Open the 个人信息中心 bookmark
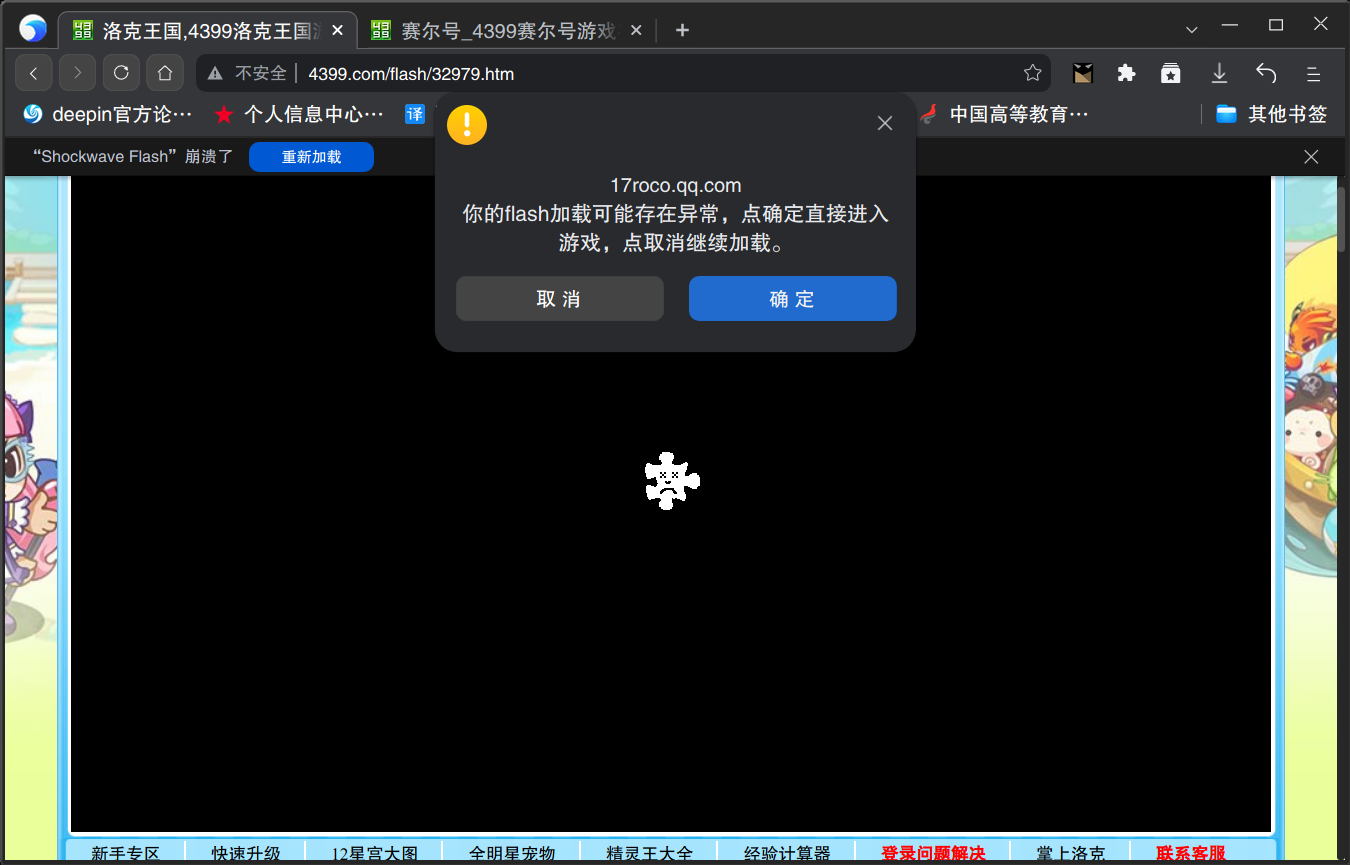Screen dimensions: 1350x865 point(300,114)
